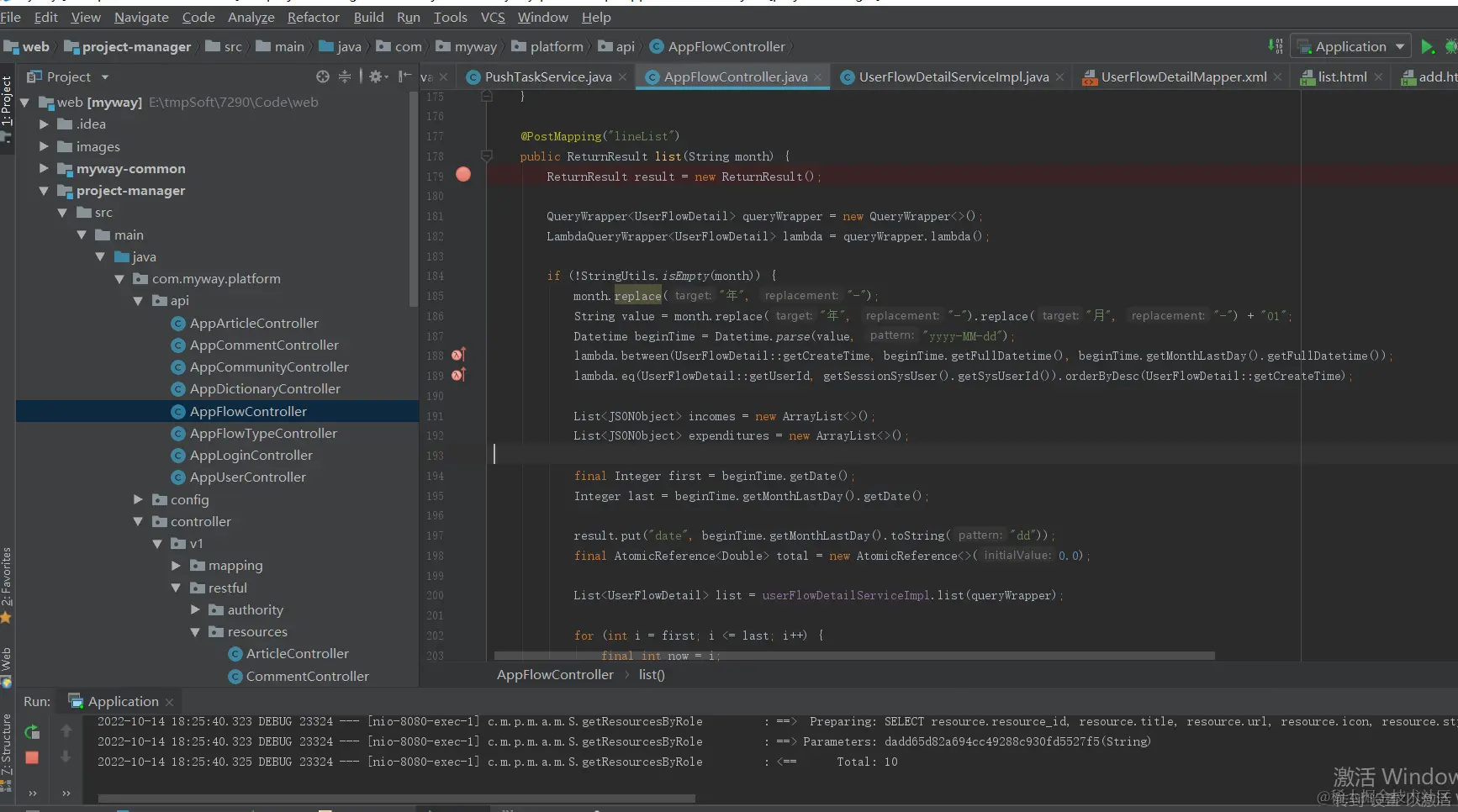Screen dimensions: 1458x812
Task: Toggle the 1: Project side tool window
Action: coord(7,101)
